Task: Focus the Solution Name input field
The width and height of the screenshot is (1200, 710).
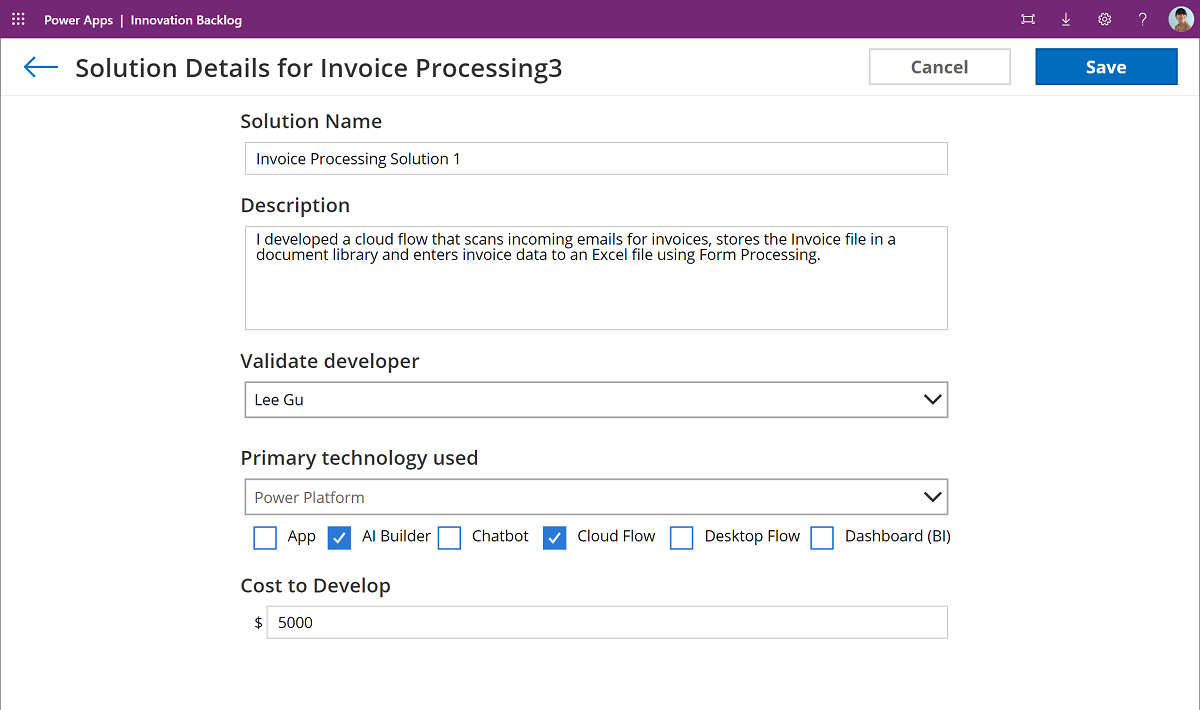Action: 596,158
